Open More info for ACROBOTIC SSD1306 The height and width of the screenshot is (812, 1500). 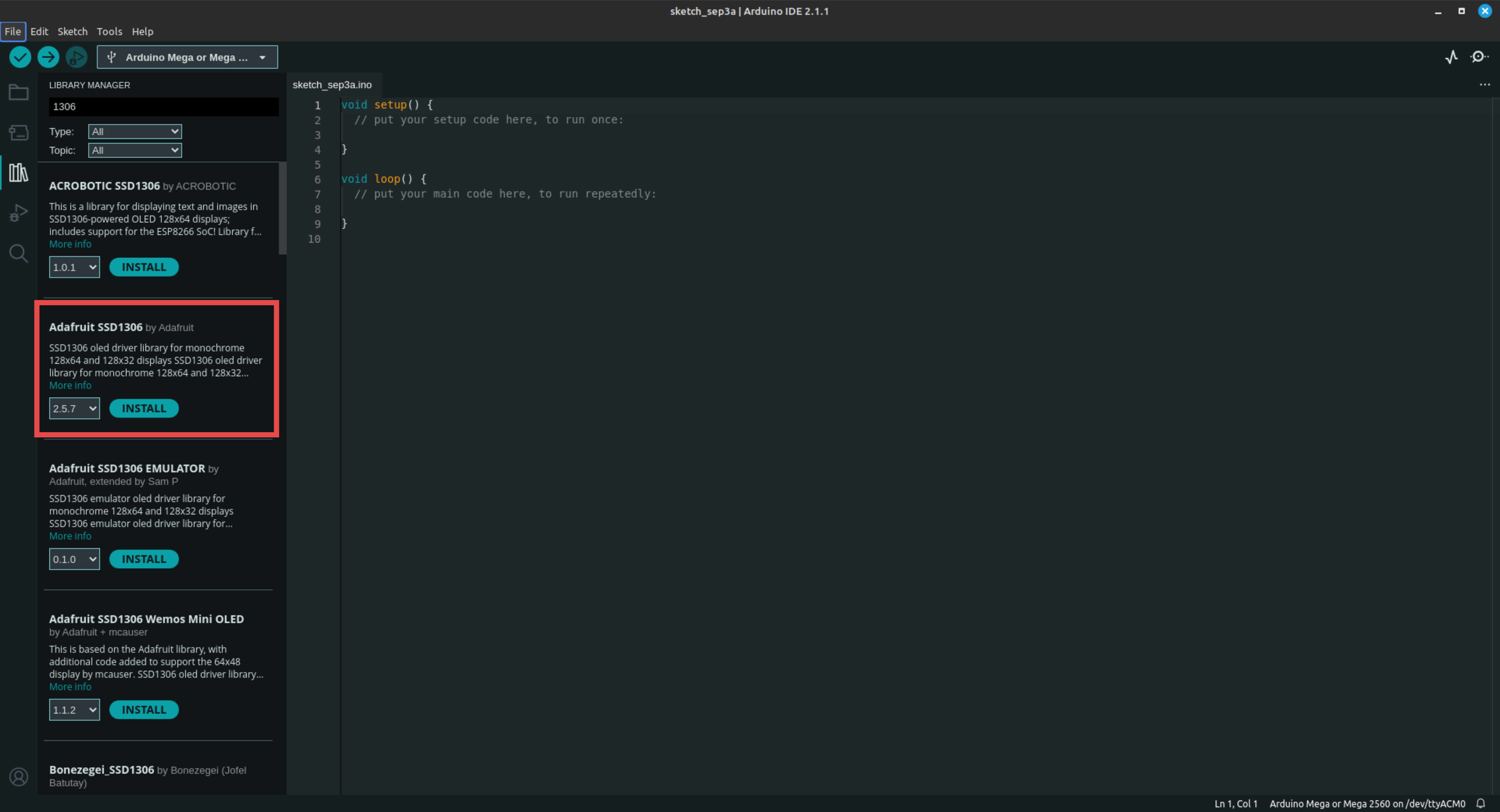tap(70, 244)
